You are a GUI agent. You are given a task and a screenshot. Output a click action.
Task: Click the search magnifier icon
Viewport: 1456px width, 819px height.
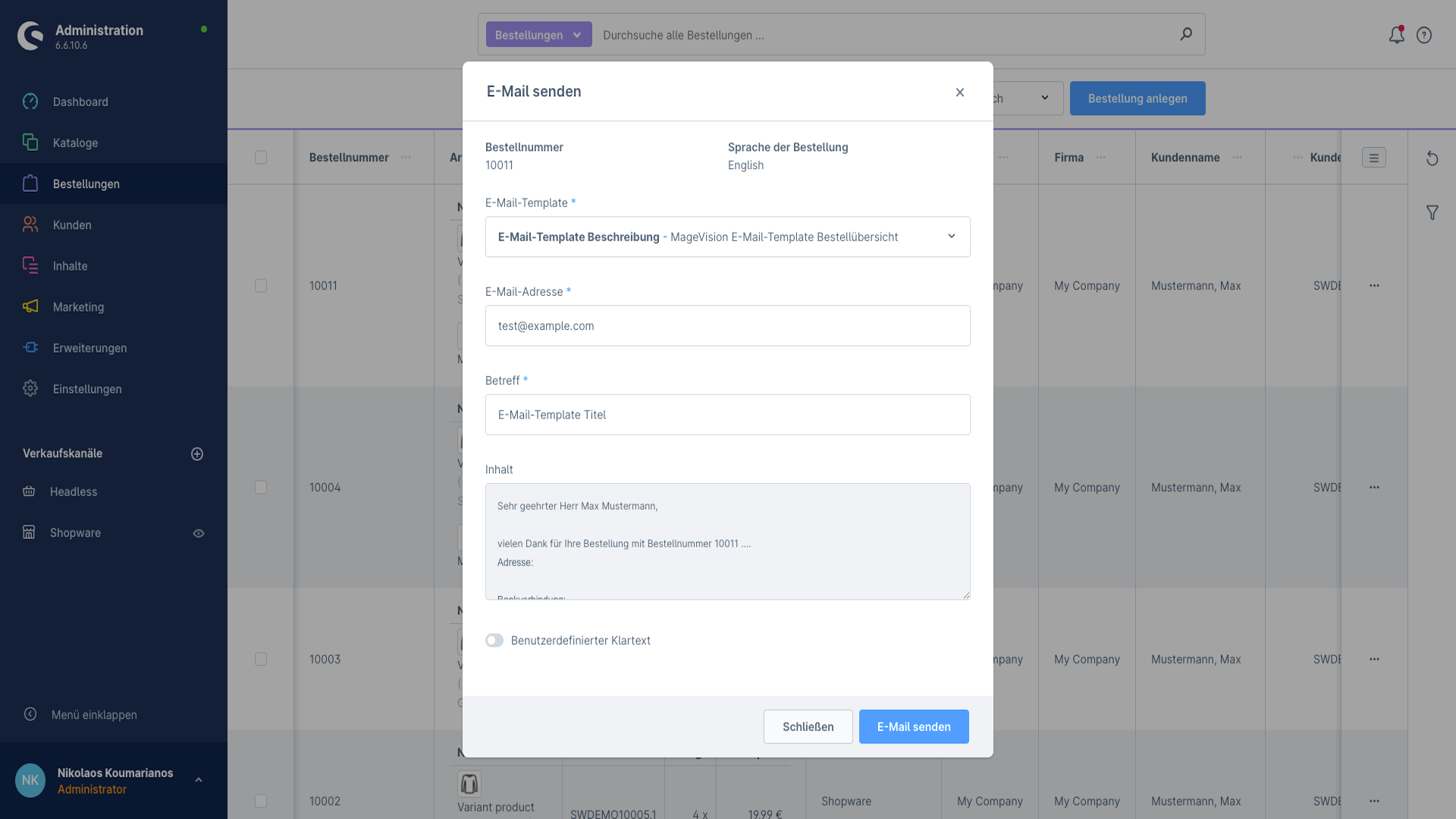pos(1186,34)
